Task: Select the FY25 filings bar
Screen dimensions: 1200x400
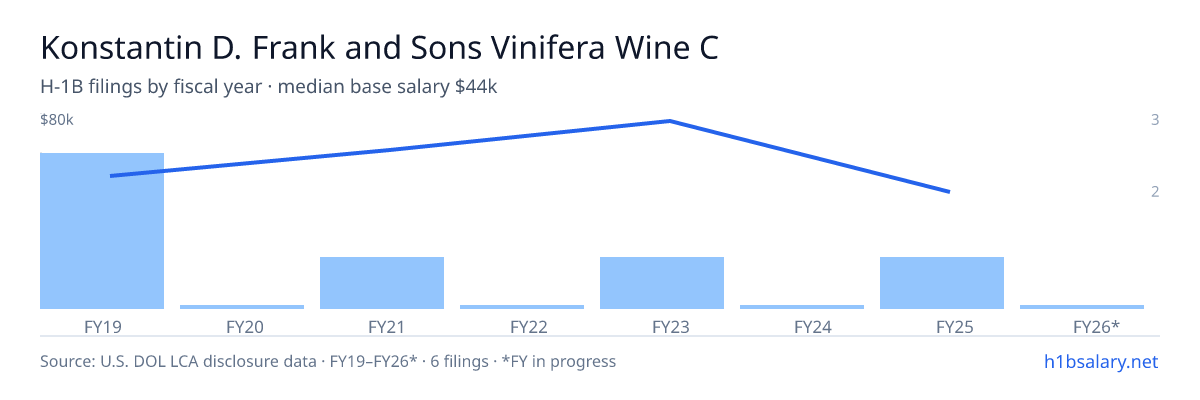Action: pyautogui.click(x=942, y=283)
